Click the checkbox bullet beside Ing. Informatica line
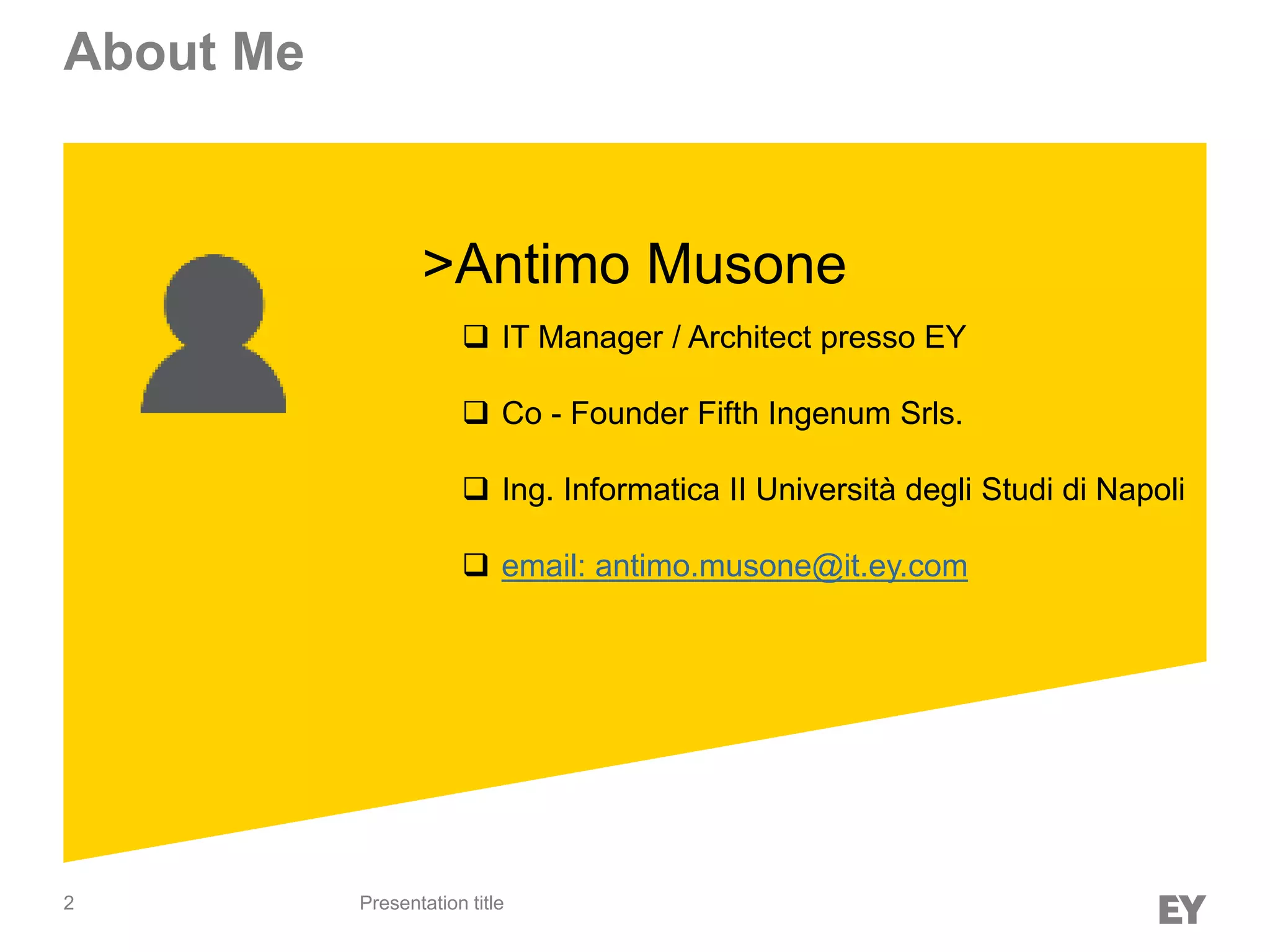The image size is (1270, 952). [476, 488]
